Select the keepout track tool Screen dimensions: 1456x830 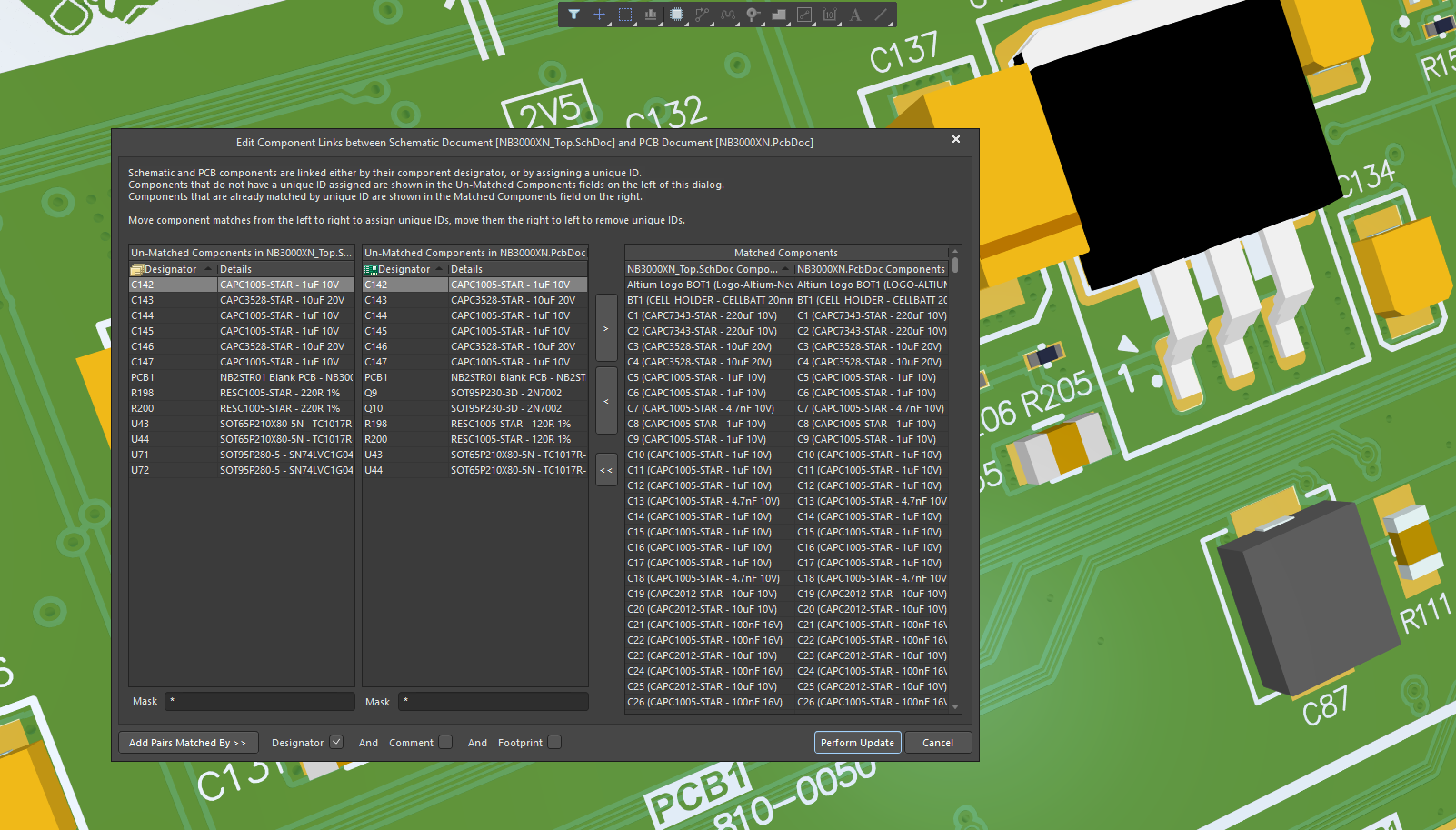[804, 15]
